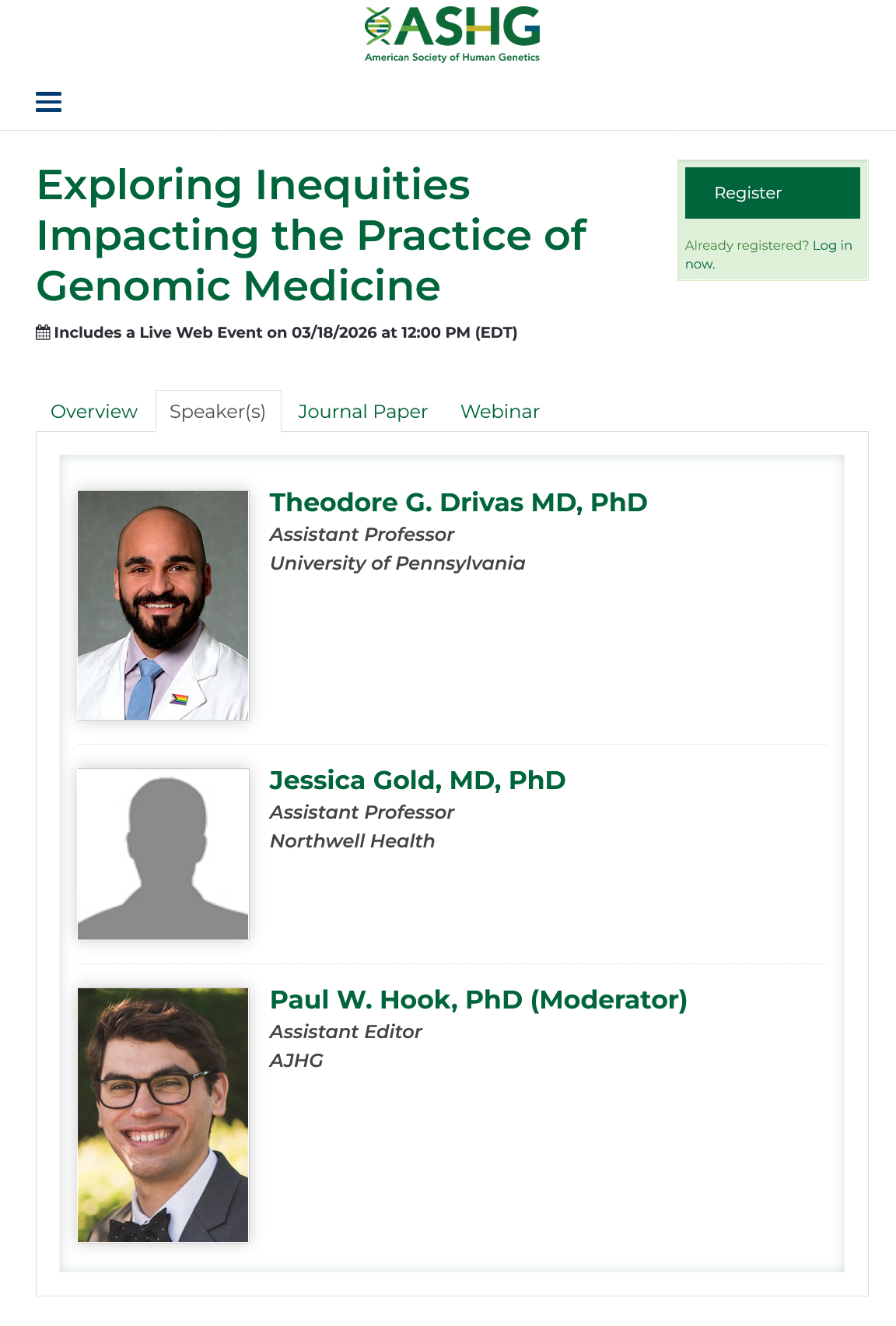The width and height of the screenshot is (896, 1326).
Task: Open Jessica Gold, MD, PhD name link
Action: click(417, 781)
